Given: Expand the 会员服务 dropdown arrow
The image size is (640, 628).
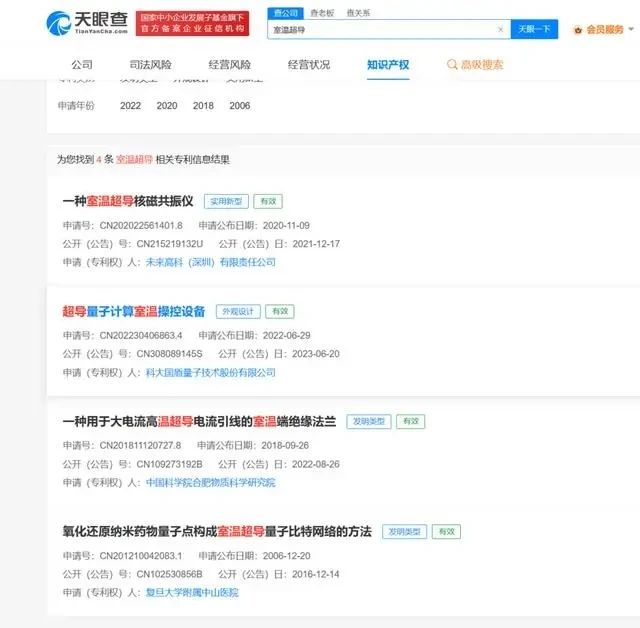Looking at the screenshot, I should [x=631, y=29].
